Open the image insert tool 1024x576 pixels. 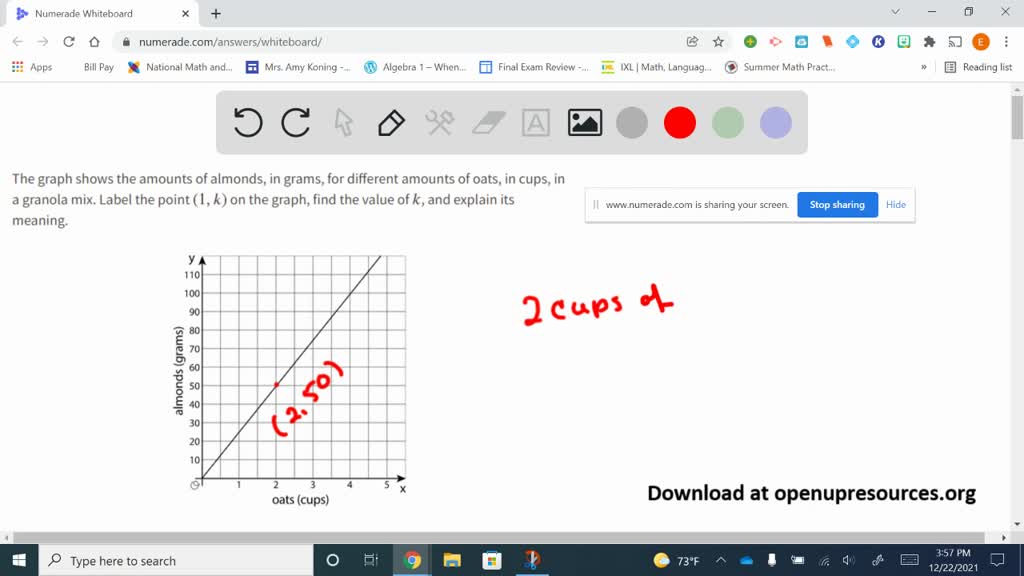[x=583, y=122]
